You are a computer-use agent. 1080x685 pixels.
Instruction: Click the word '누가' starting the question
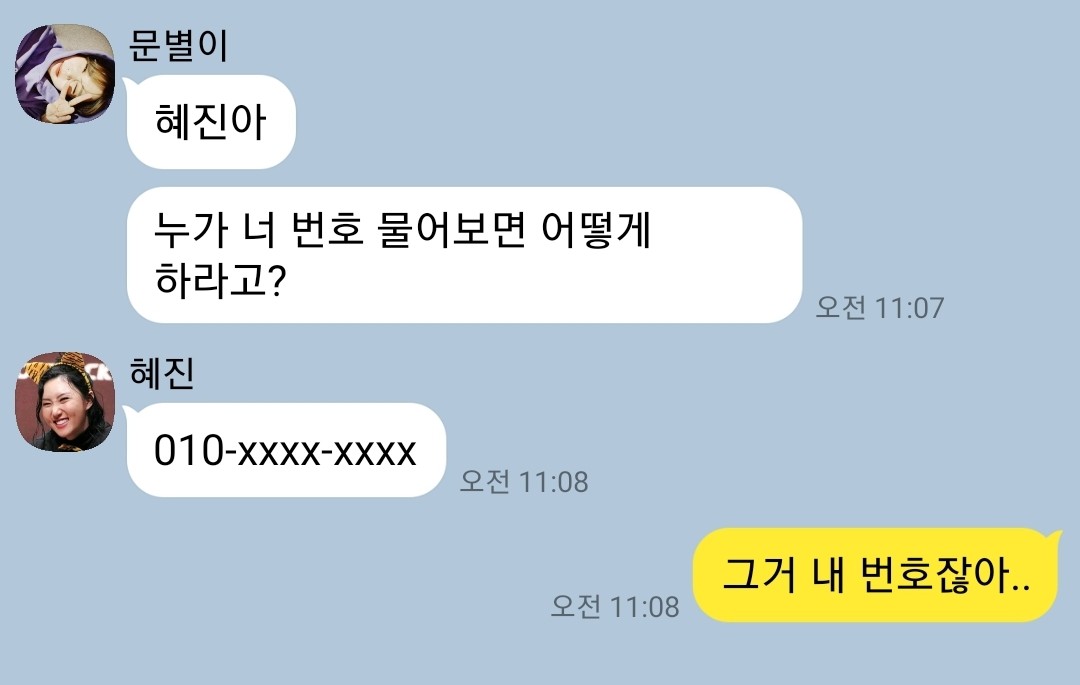tap(191, 229)
